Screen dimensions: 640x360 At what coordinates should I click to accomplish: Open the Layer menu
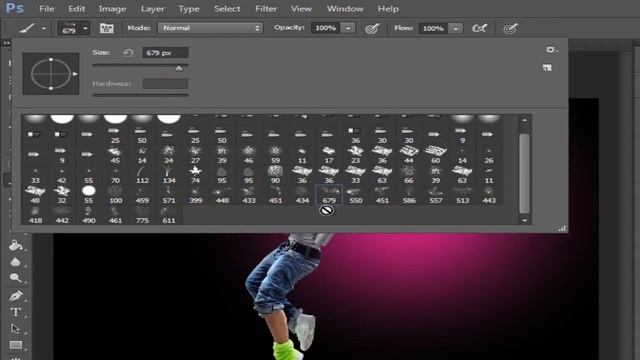pyautogui.click(x=152, y=9)
